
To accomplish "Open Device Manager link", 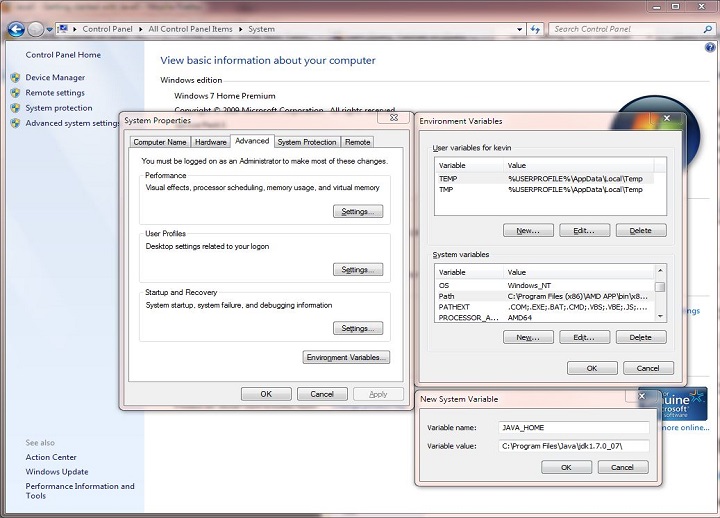I will (x=55, y=78).
